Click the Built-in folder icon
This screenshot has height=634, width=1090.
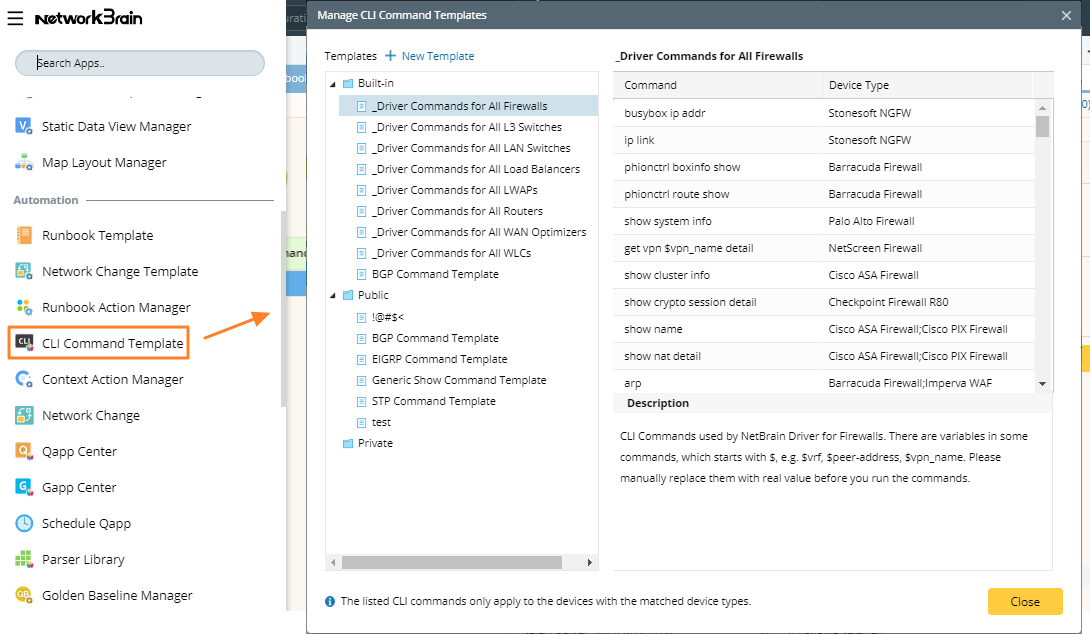tap(348, 83)
